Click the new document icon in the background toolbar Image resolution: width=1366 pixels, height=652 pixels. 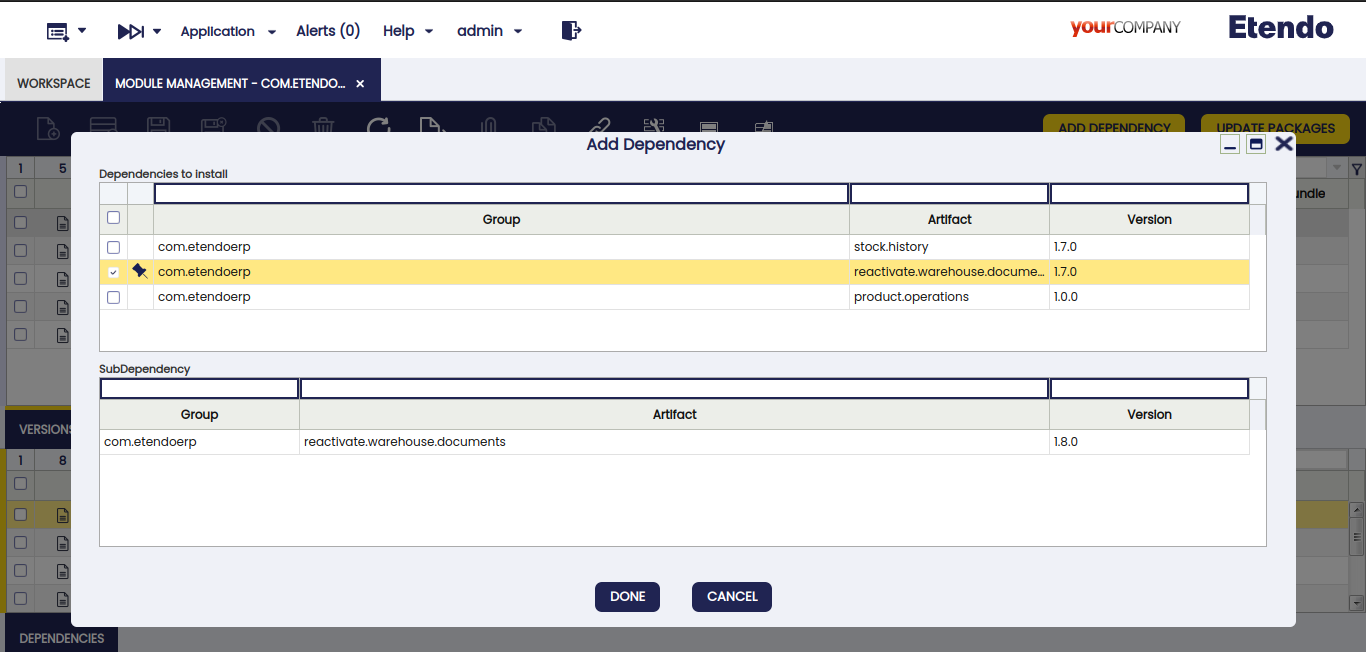pyautogui.click(x=47, y=128)
